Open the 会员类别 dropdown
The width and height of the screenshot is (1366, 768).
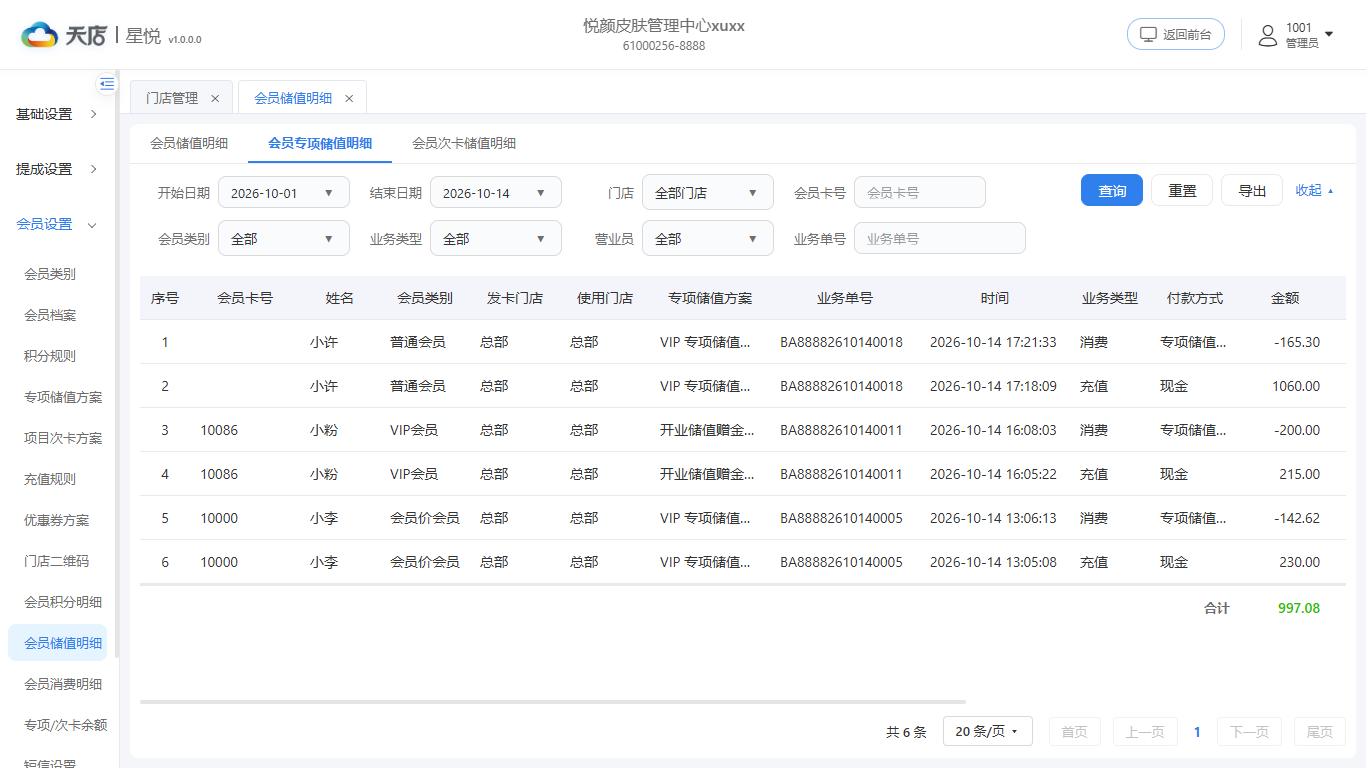coord(284,239)
